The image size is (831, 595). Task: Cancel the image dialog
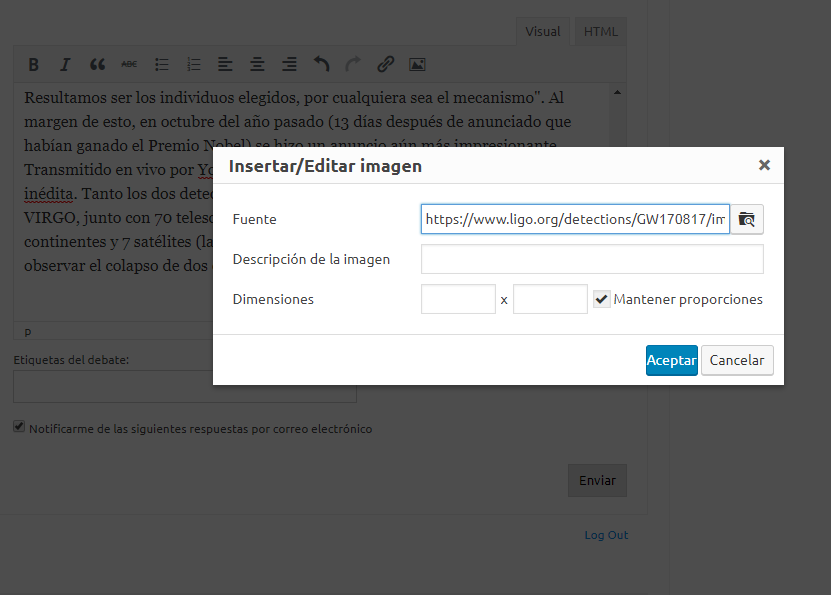pyautogui.click(x=737, y=360)
